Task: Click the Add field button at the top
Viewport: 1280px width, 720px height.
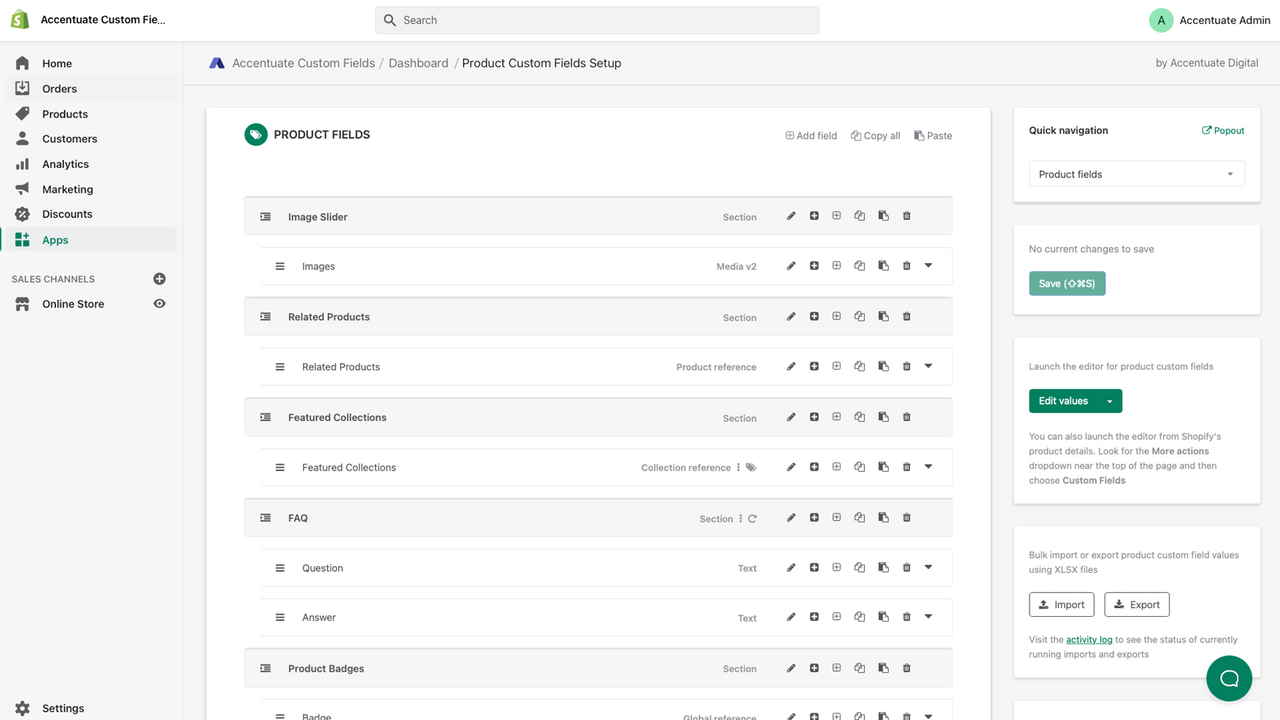Action: point(811,136)
